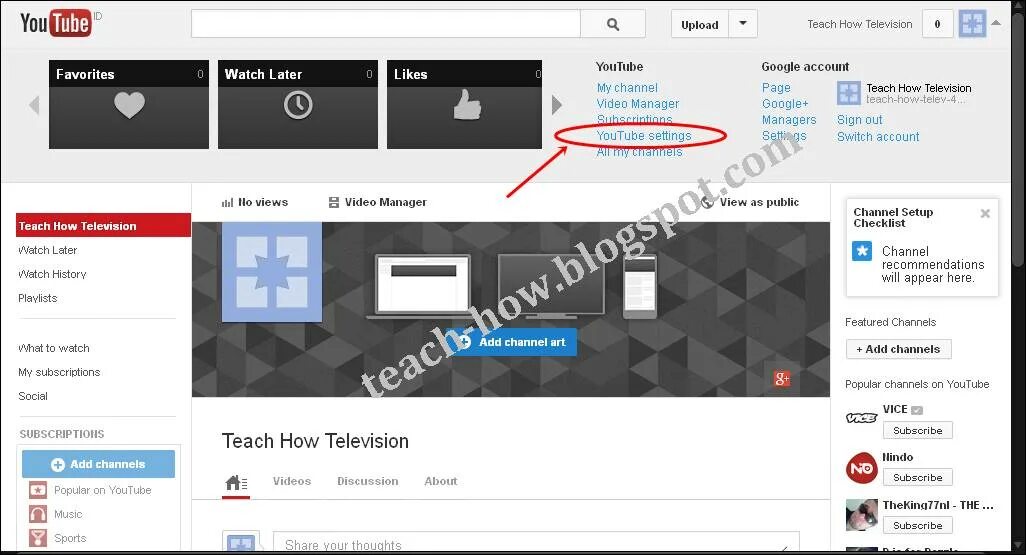The width and height of the screenshot is (1026, 555).
Task: Click the sidebar Add channels button
Action: pyautogui.click(x=98, y=464)
